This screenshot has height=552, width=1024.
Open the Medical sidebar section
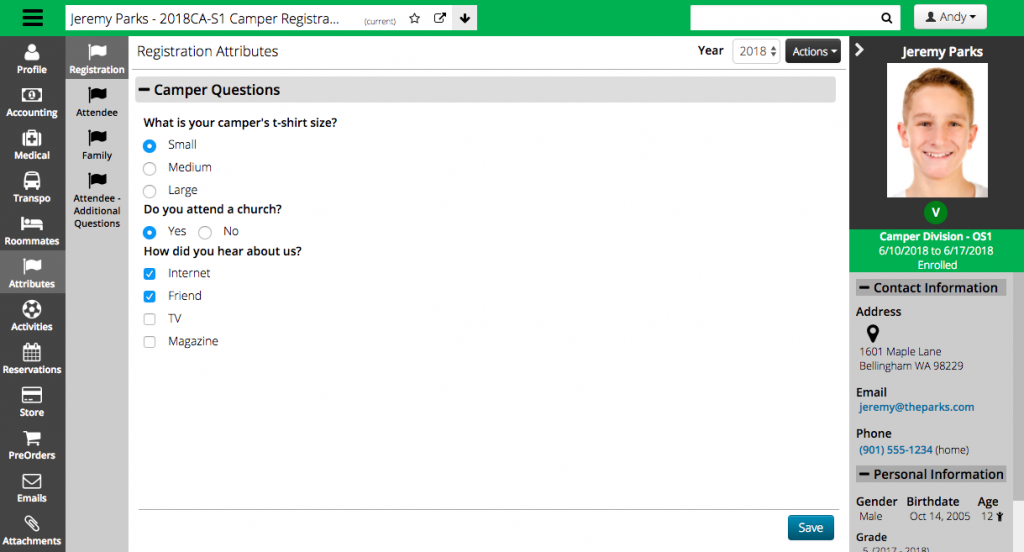[32, 145]
